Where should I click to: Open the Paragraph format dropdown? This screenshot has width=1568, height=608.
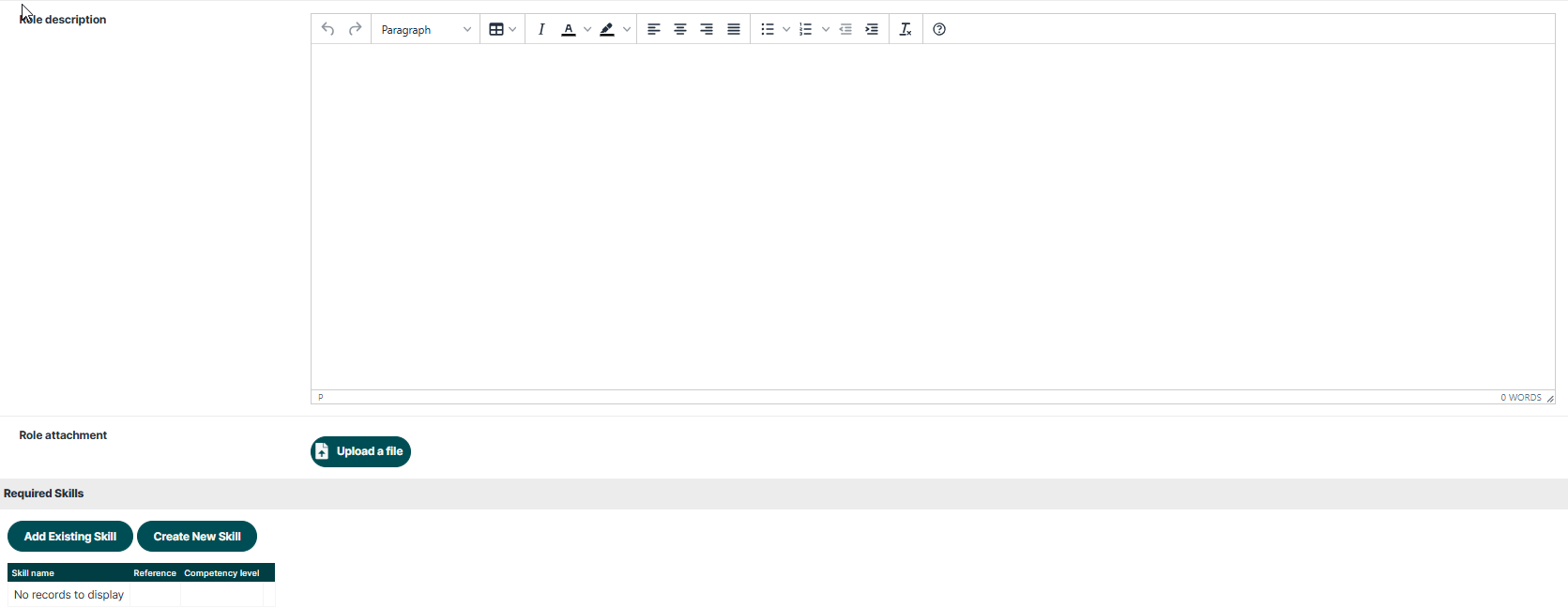tap(426, 29)
